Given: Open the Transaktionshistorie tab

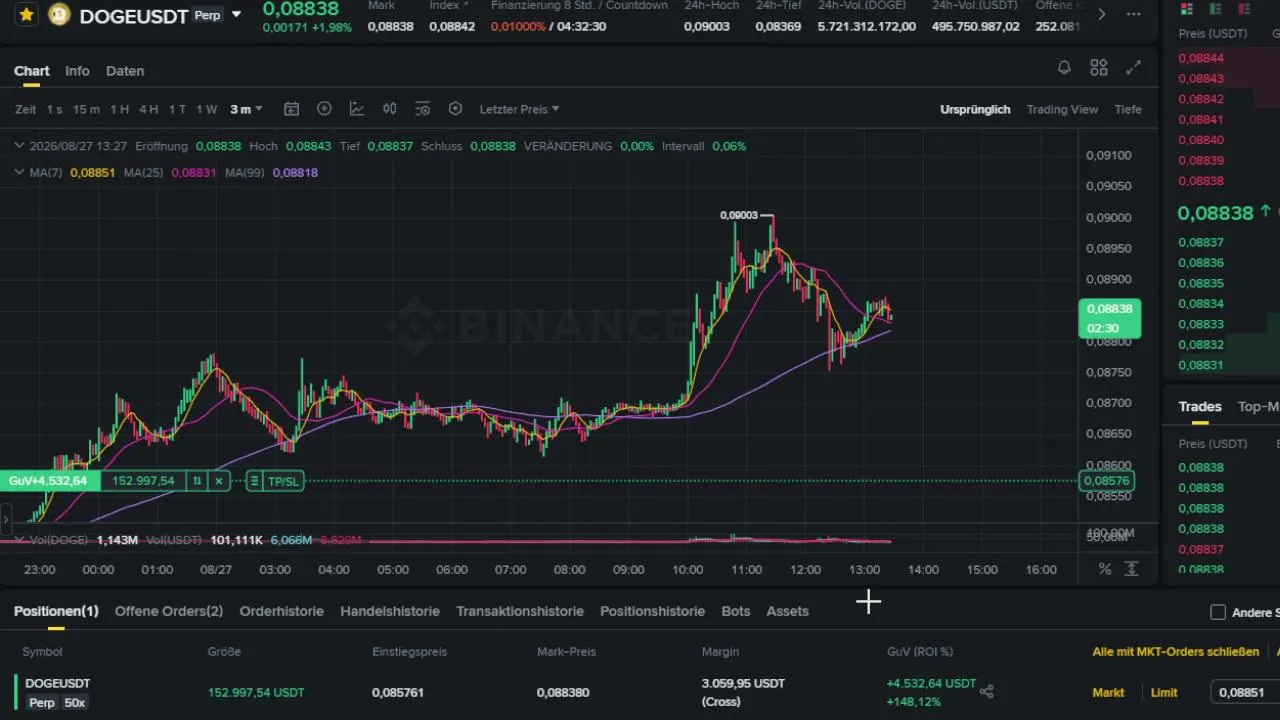Looking at the screenshot, I should (x=520, y=611).
